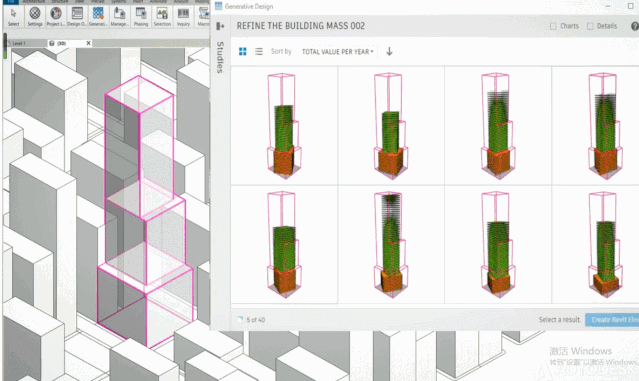Open the Manage Project tool

click(119, 17)
